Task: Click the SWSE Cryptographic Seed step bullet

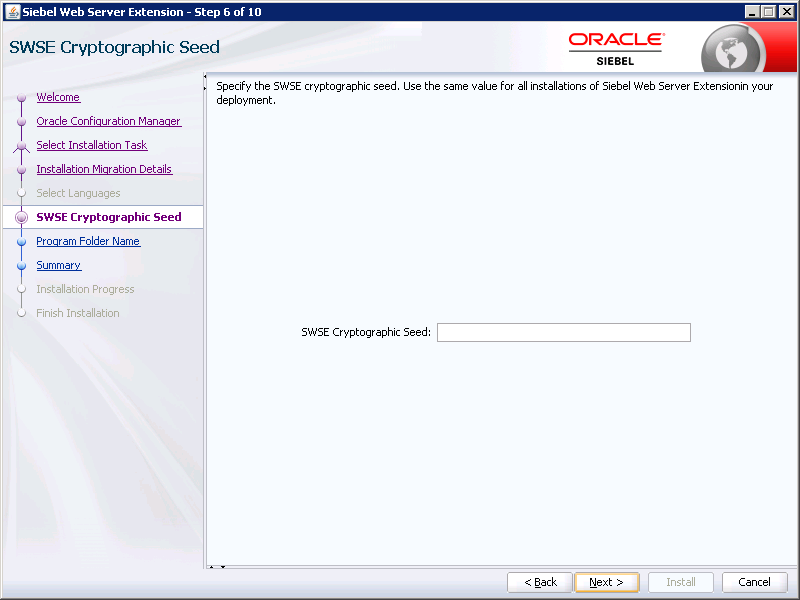Action: [21, 217]
